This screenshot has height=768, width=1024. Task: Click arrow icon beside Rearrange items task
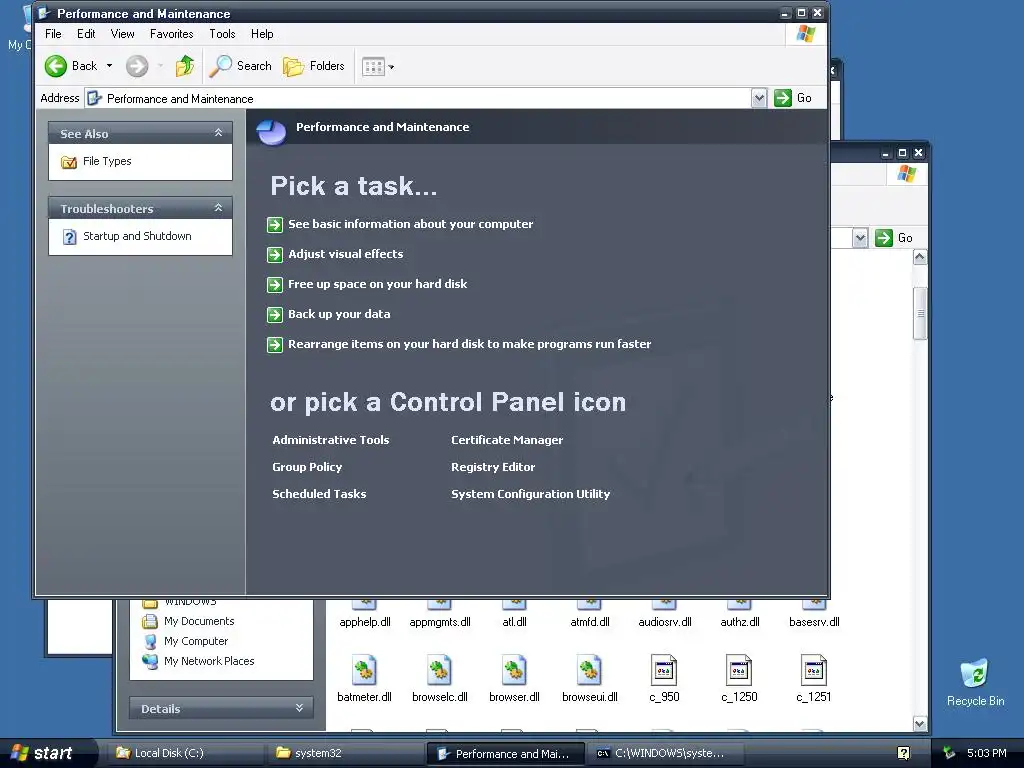click(x=275, y=345)
